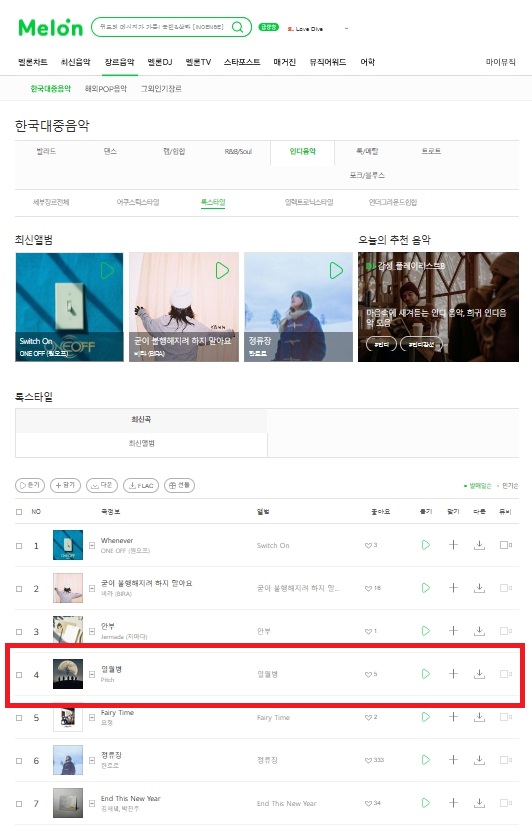View song info icon for track 3
This screenshot has height=831, width=532.
click(x=92, y=631)
